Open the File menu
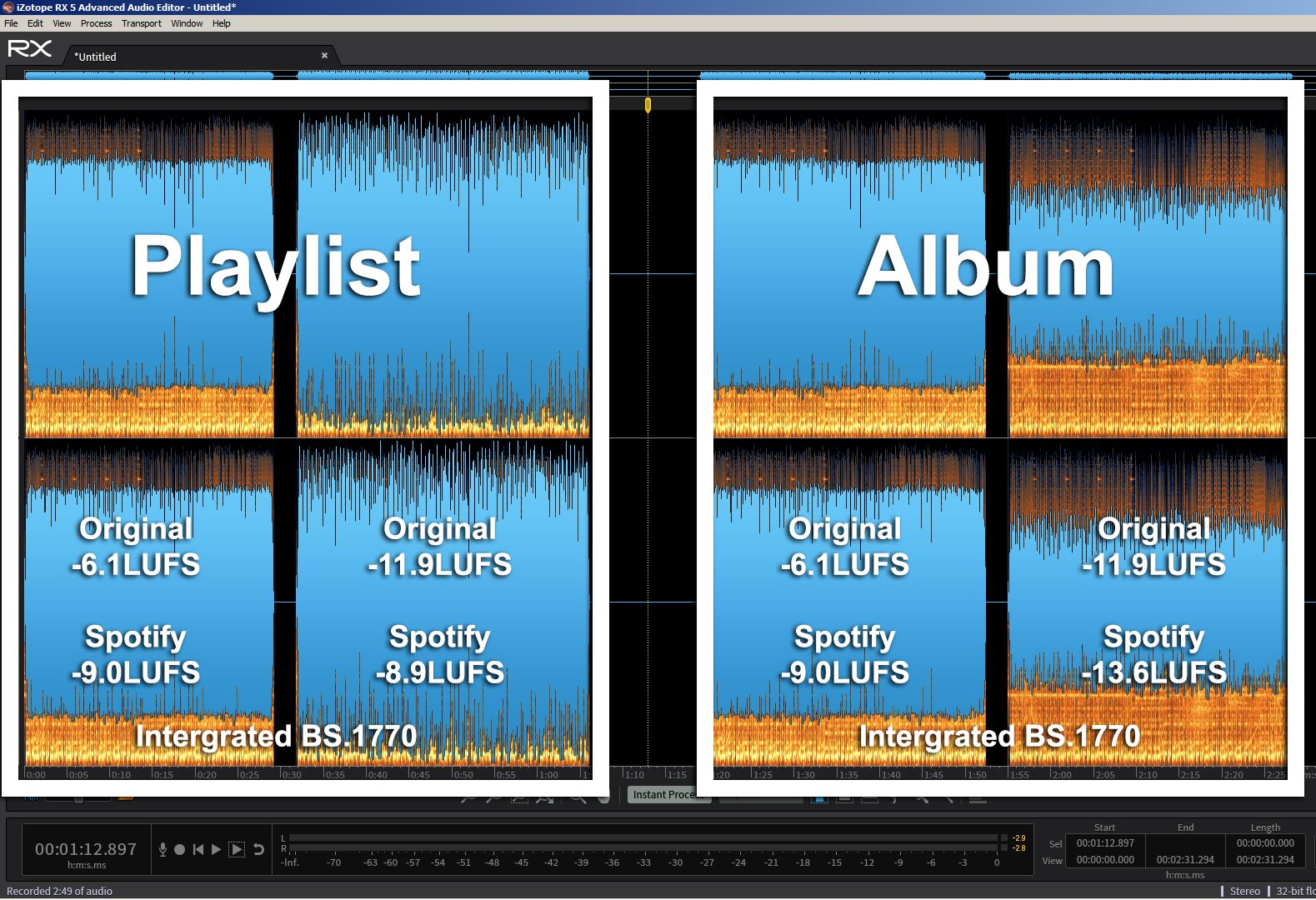Viewport: 1316px width, 900px height. [11, 23]
